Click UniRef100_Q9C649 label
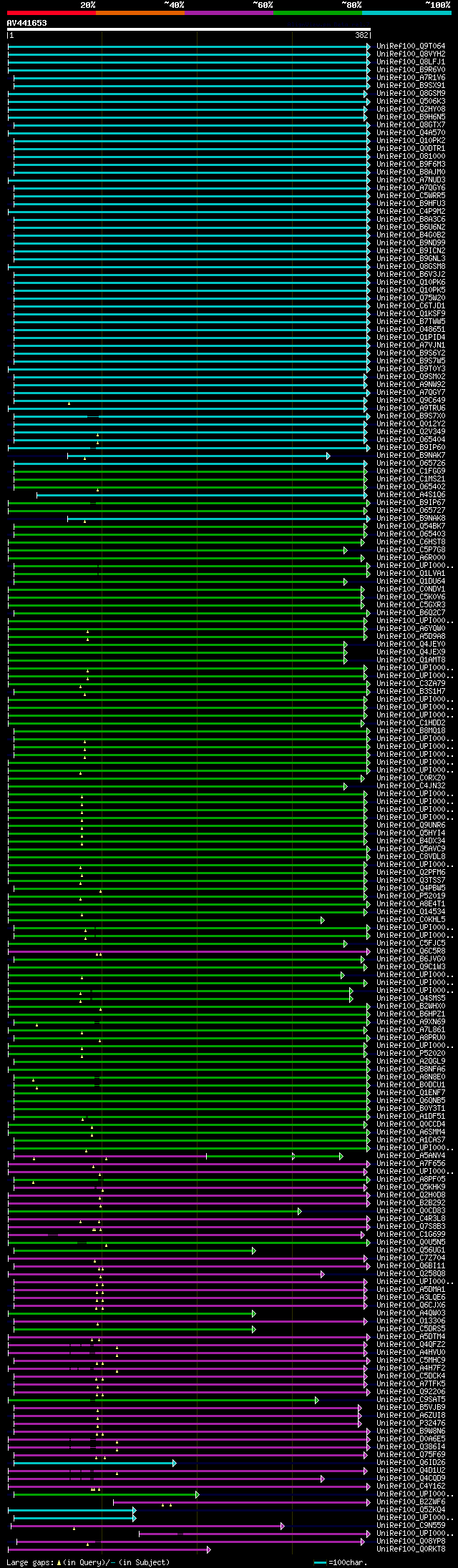The height and width of the screenshot is (1568, 458). 411,401
